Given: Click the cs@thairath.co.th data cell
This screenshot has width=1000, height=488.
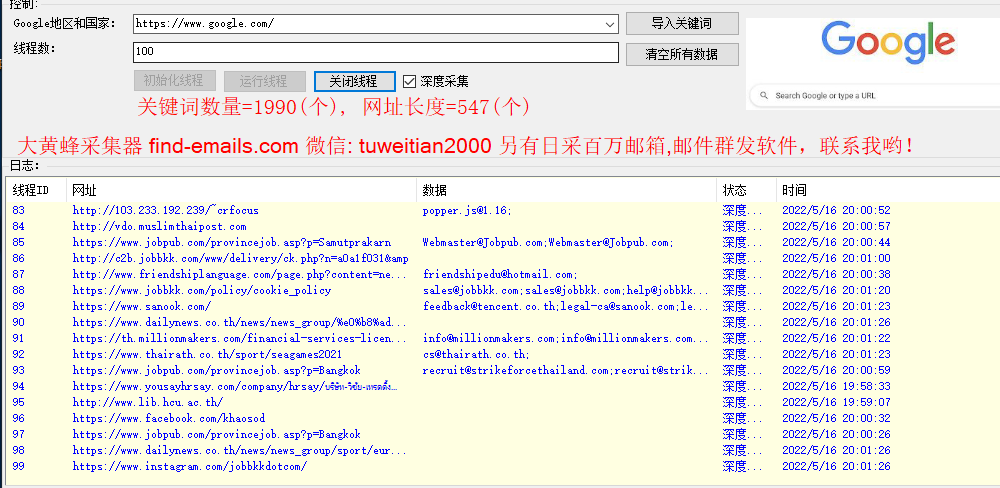Looking at the screenshot, I should pos(476,354).
